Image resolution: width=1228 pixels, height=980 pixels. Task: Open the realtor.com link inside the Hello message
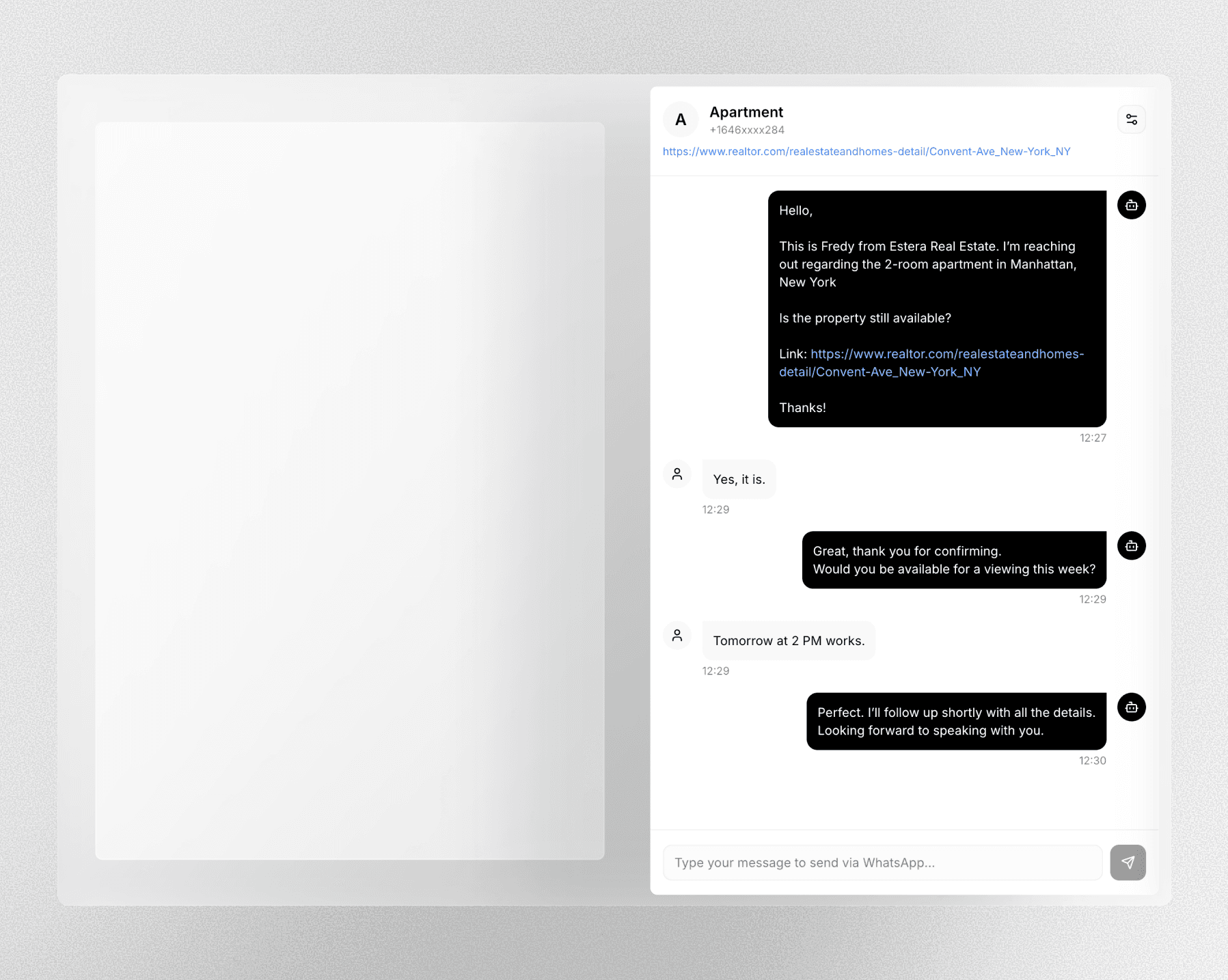(x=931, y=363)
